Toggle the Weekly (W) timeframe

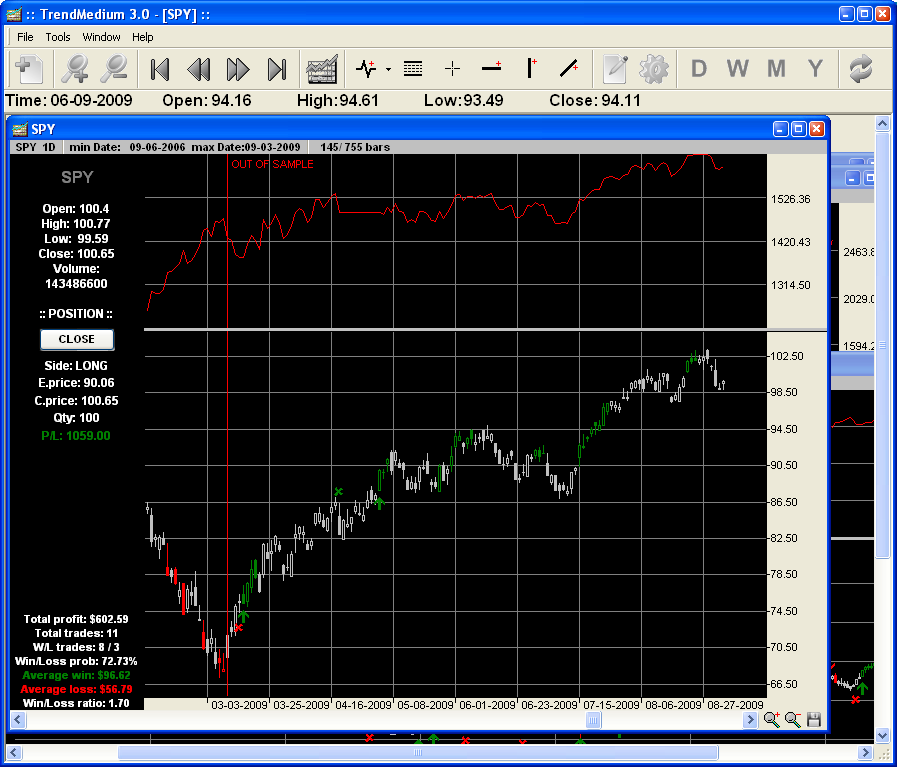(x=737, y=69)
